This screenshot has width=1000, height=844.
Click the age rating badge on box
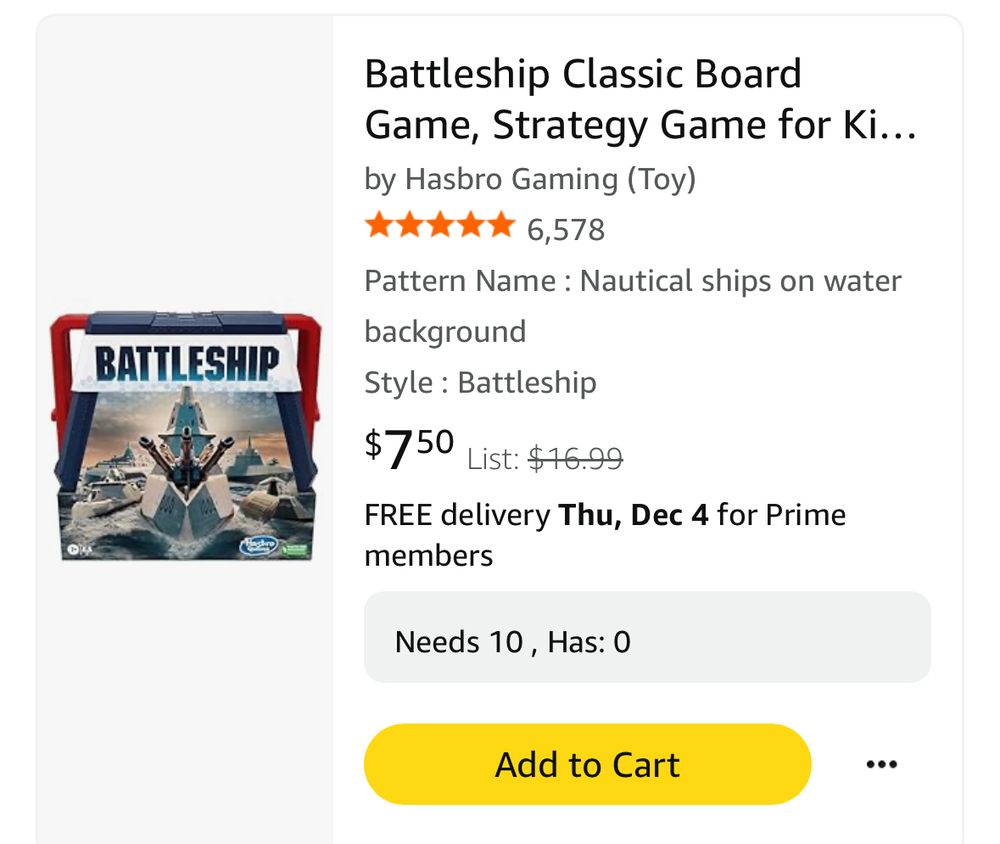(76, 549)
